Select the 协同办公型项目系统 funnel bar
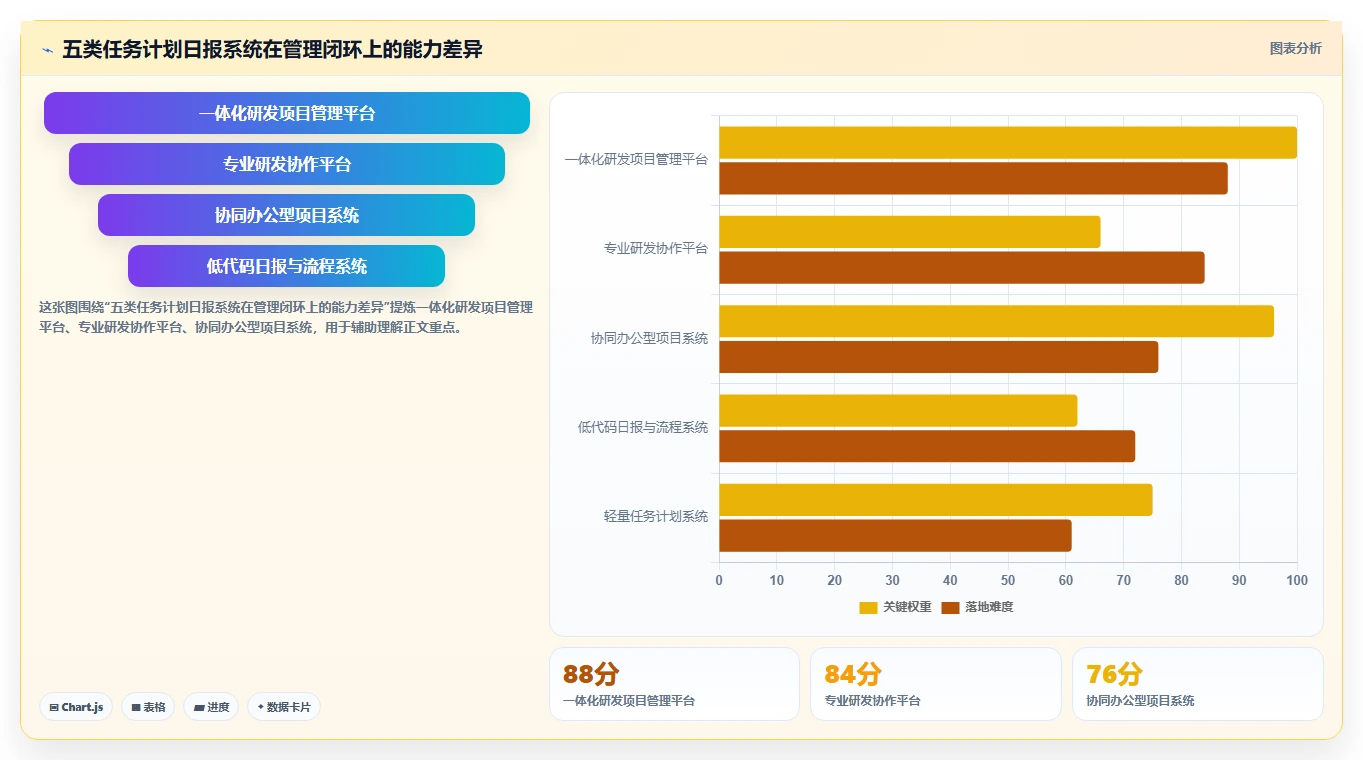 click(287, 215)
